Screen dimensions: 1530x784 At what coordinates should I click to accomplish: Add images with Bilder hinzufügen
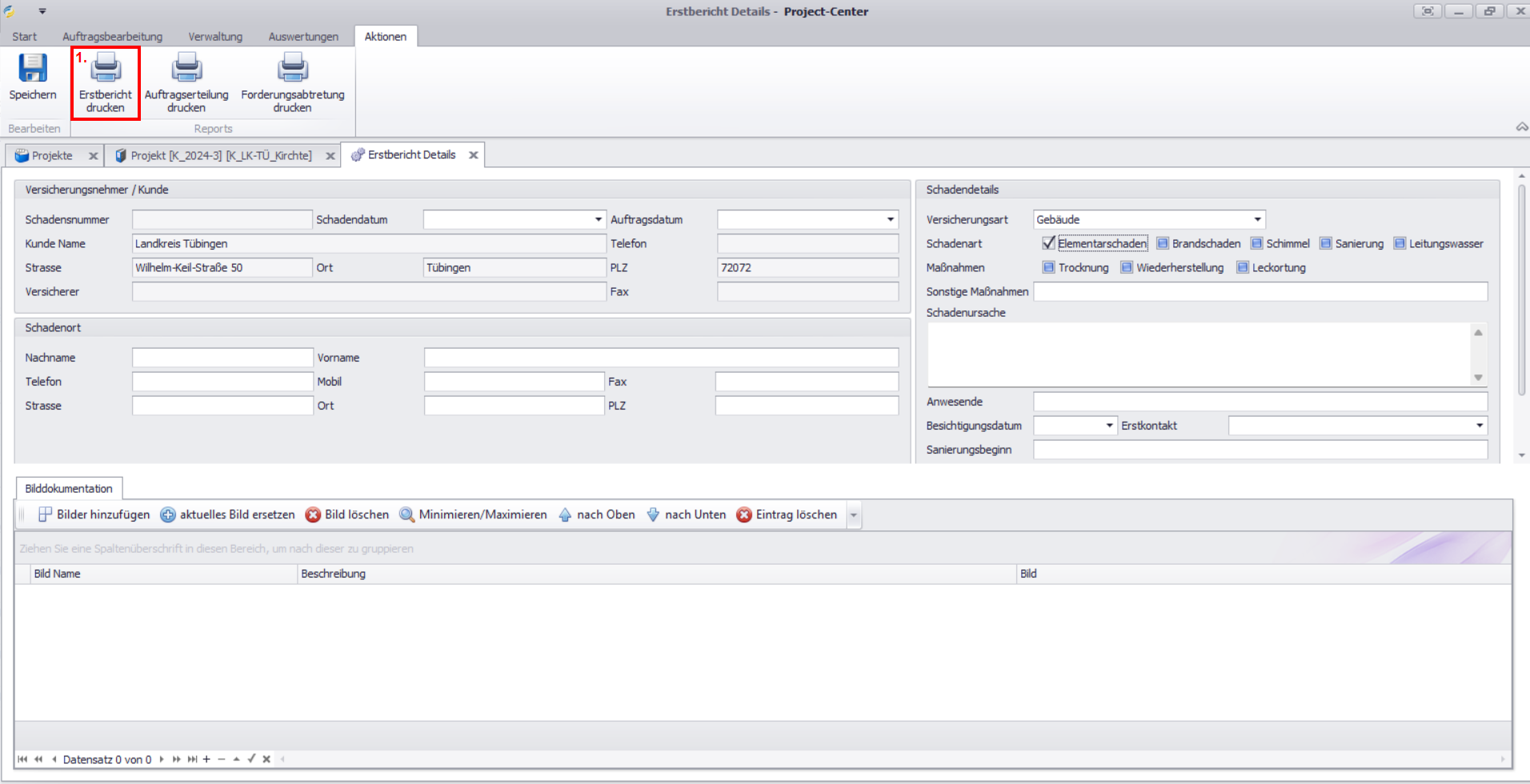(x=94, y=514)
